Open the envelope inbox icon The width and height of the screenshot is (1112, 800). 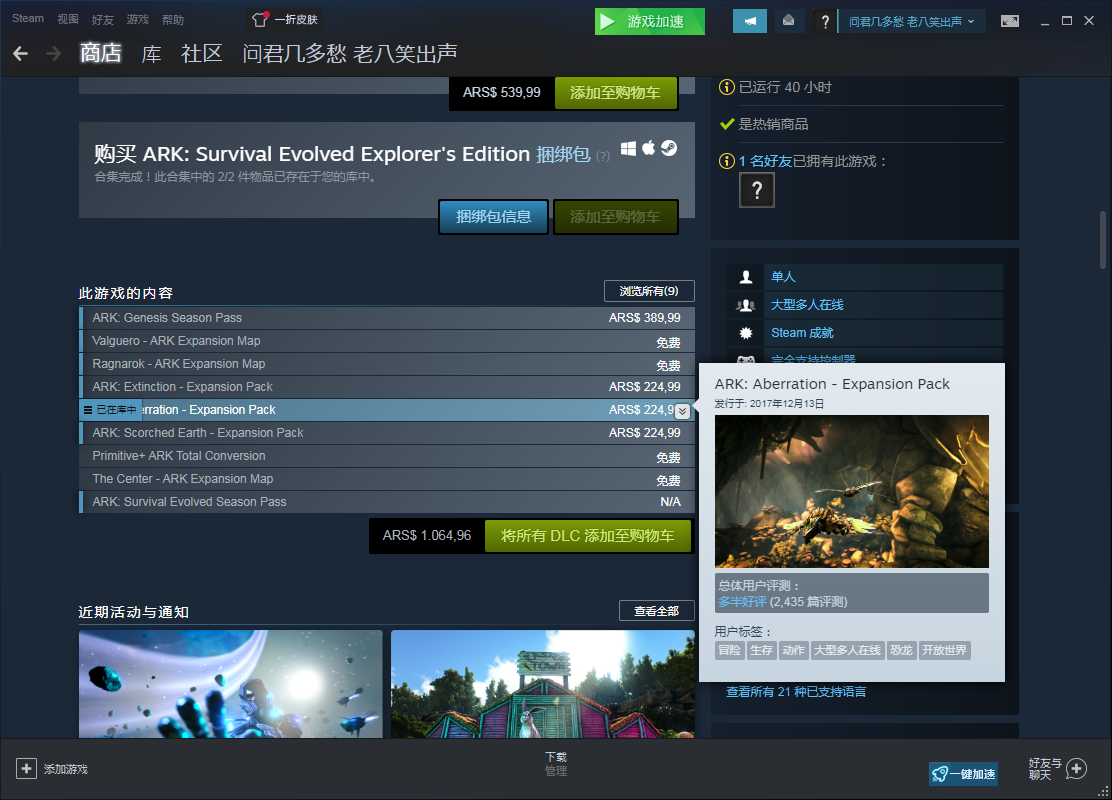point(788,21)
